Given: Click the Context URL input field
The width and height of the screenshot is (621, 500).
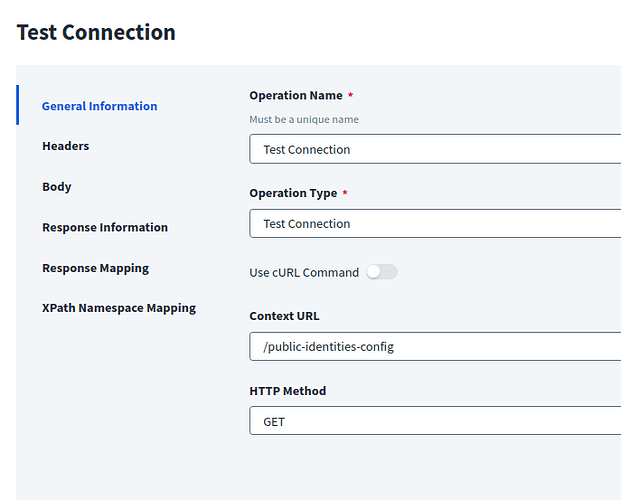Looking at the screenshot, I should [x=434, y=347].
